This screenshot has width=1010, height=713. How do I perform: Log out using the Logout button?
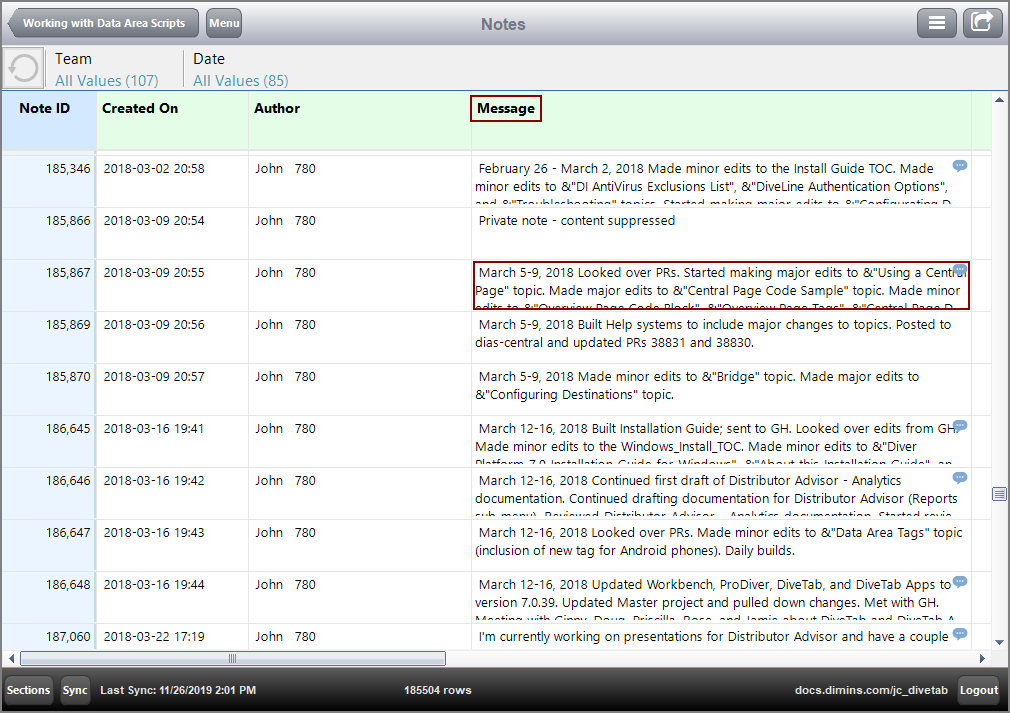pos(978,690)
